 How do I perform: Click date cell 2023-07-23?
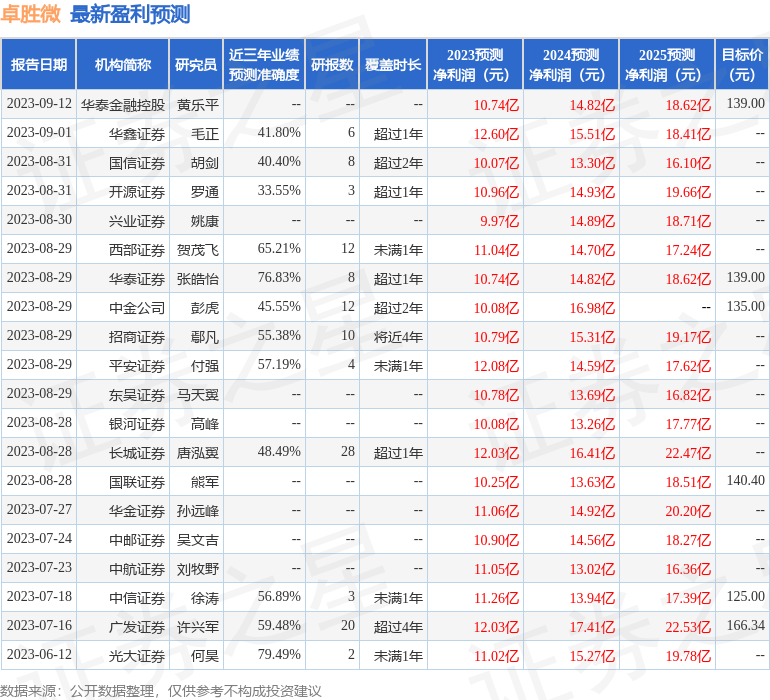[x=39, y=567]
